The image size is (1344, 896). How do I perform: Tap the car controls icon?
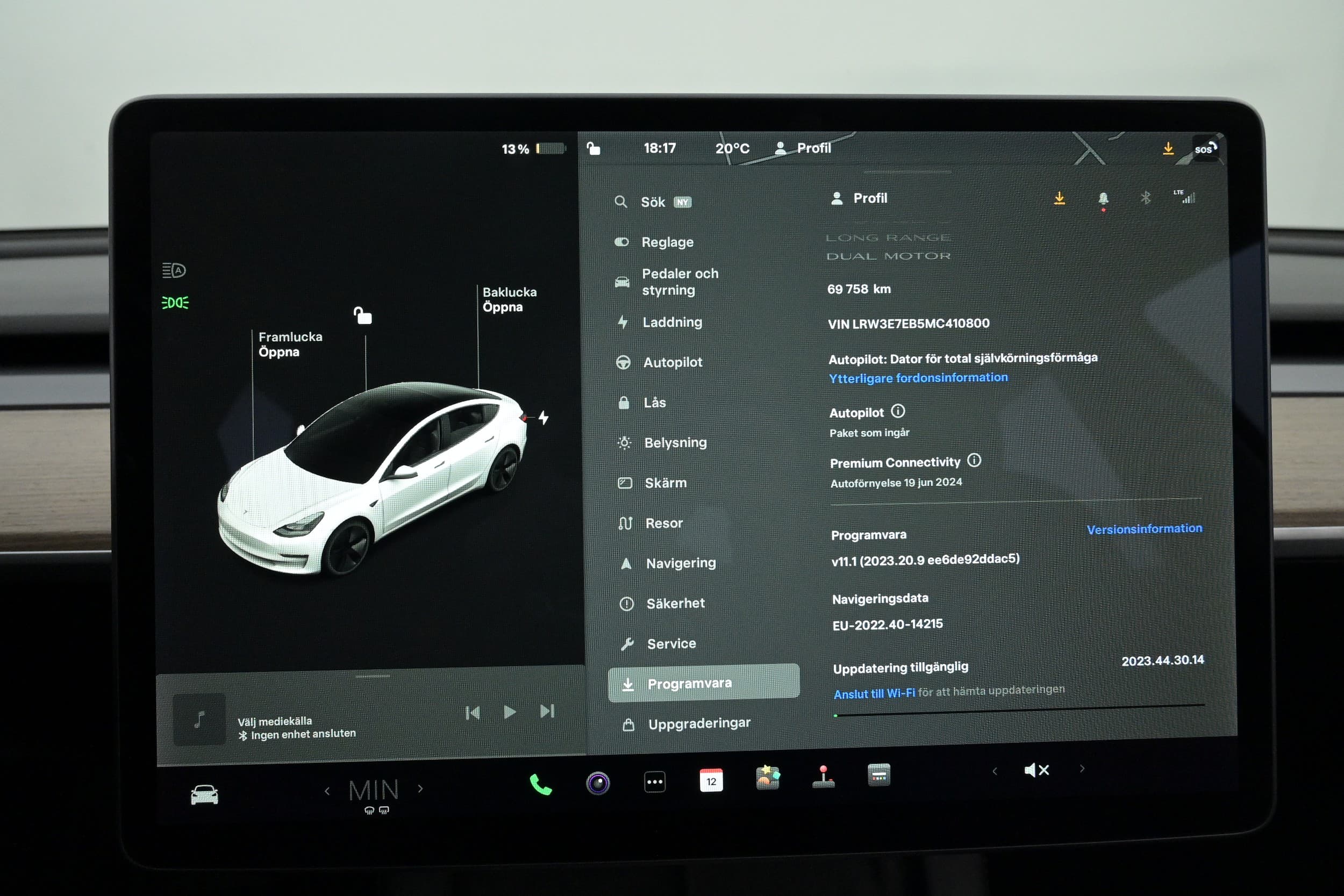pyautogui.click(x=204, y=795)
